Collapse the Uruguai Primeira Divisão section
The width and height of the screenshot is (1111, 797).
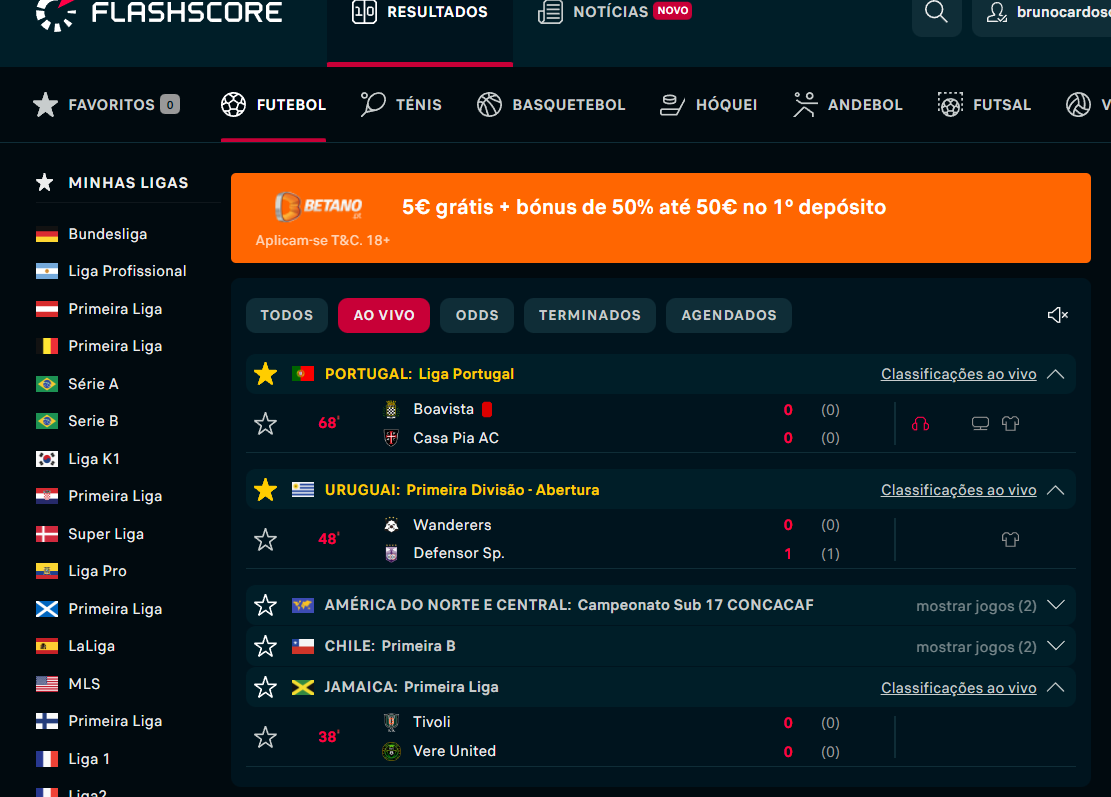[1056, 490]
